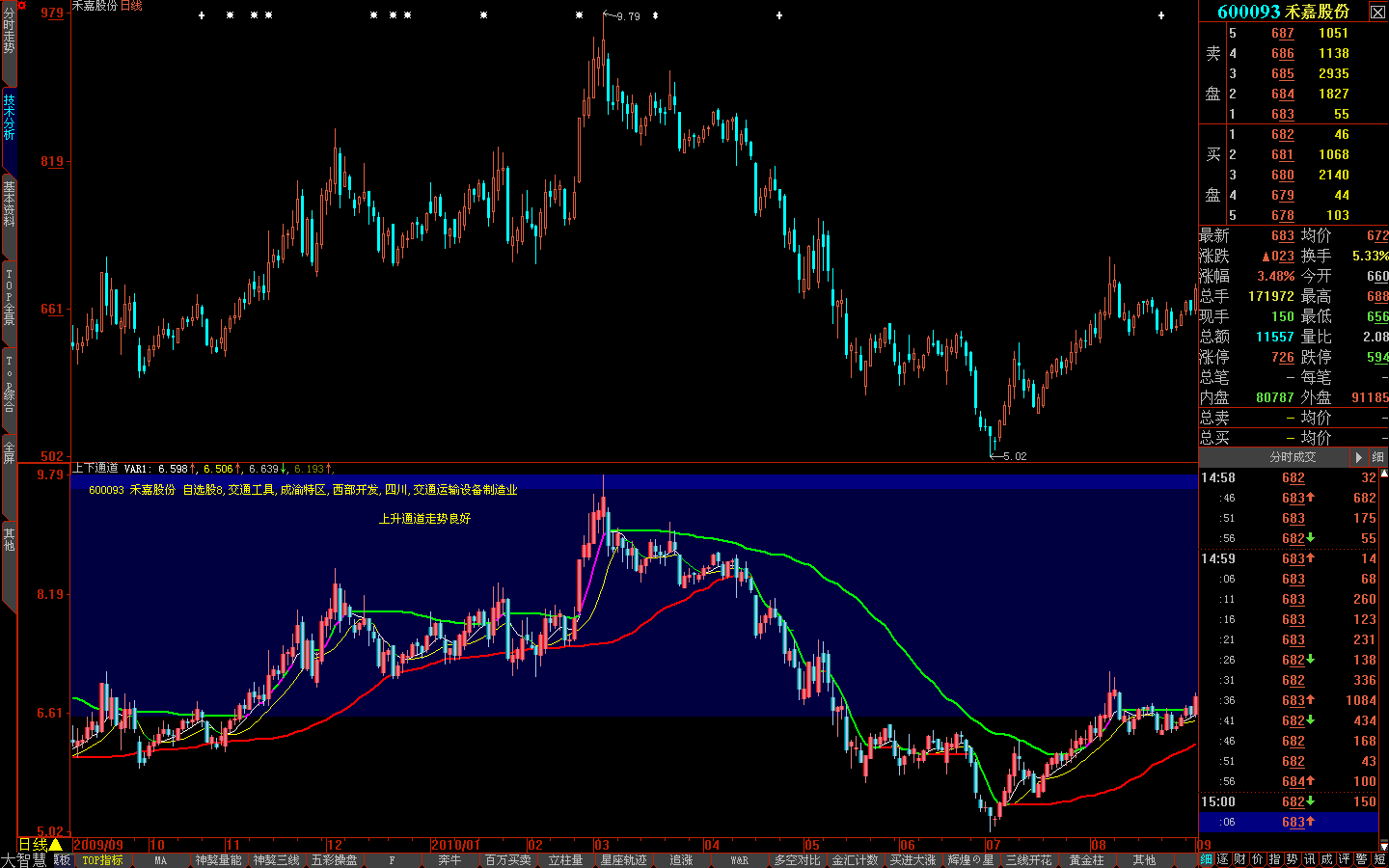Viewport: 1389px width, 868px height.
Task: Open the 多空对比 indicator tab
Action: coord(797,860)
